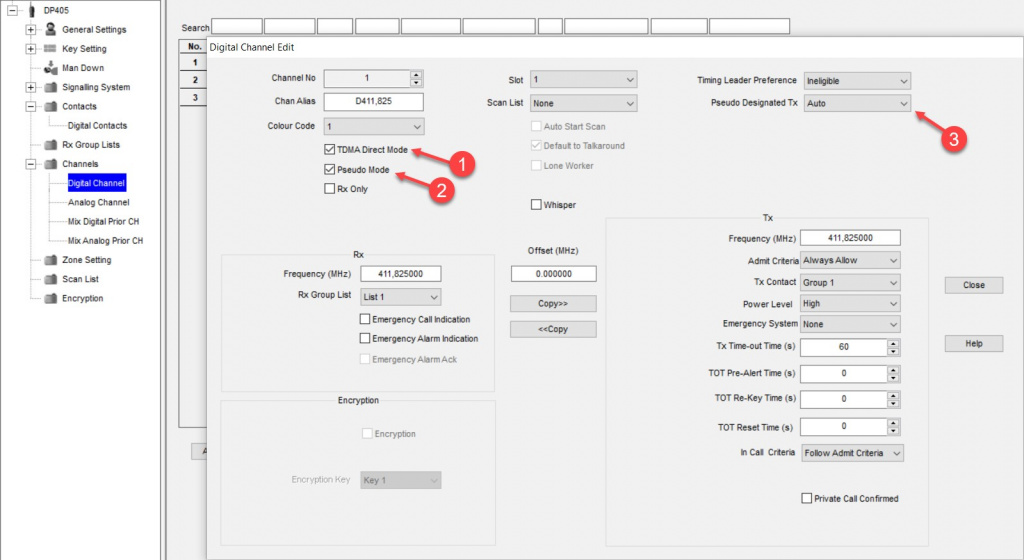Click the Signalling System folder icon
Viewport: 1024px width, 560px height.
tap(50, 87)
